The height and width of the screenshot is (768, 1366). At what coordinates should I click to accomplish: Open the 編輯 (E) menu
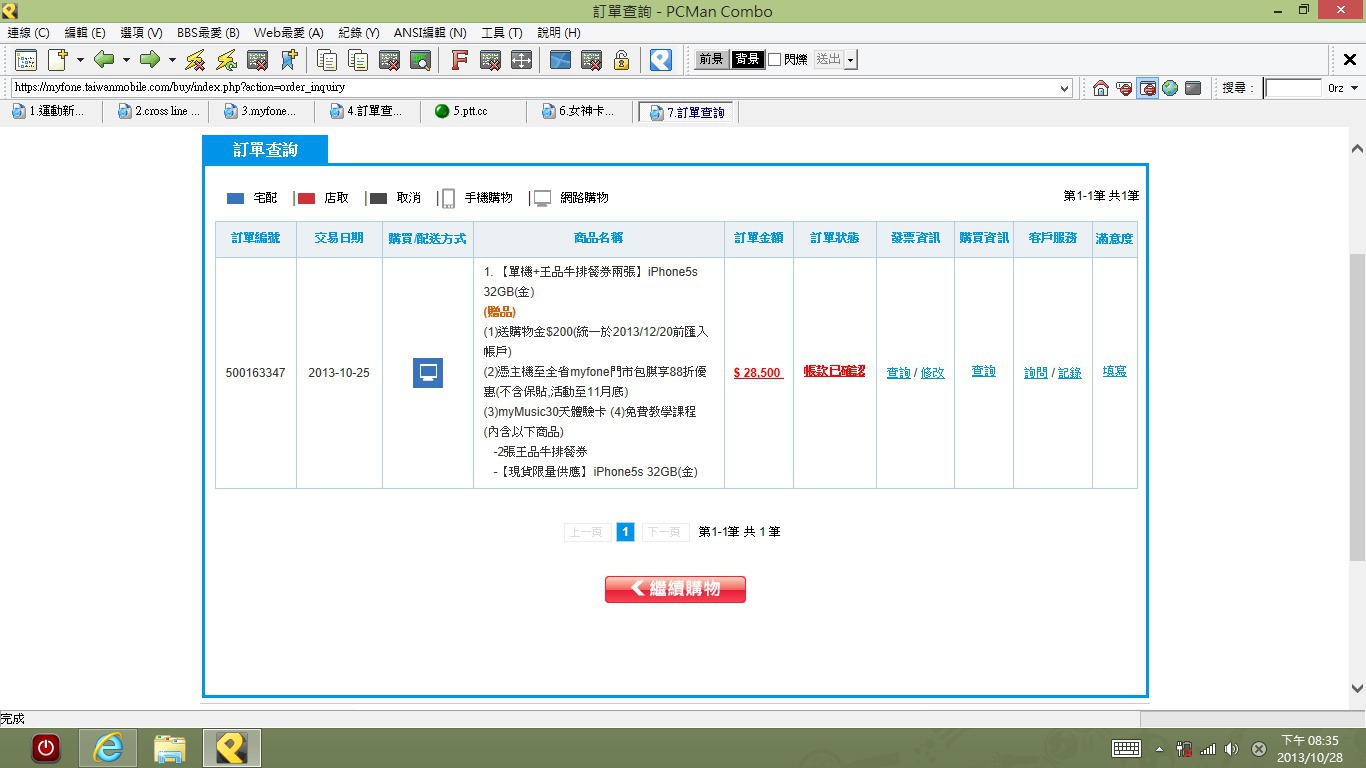[x=85, y=33]
